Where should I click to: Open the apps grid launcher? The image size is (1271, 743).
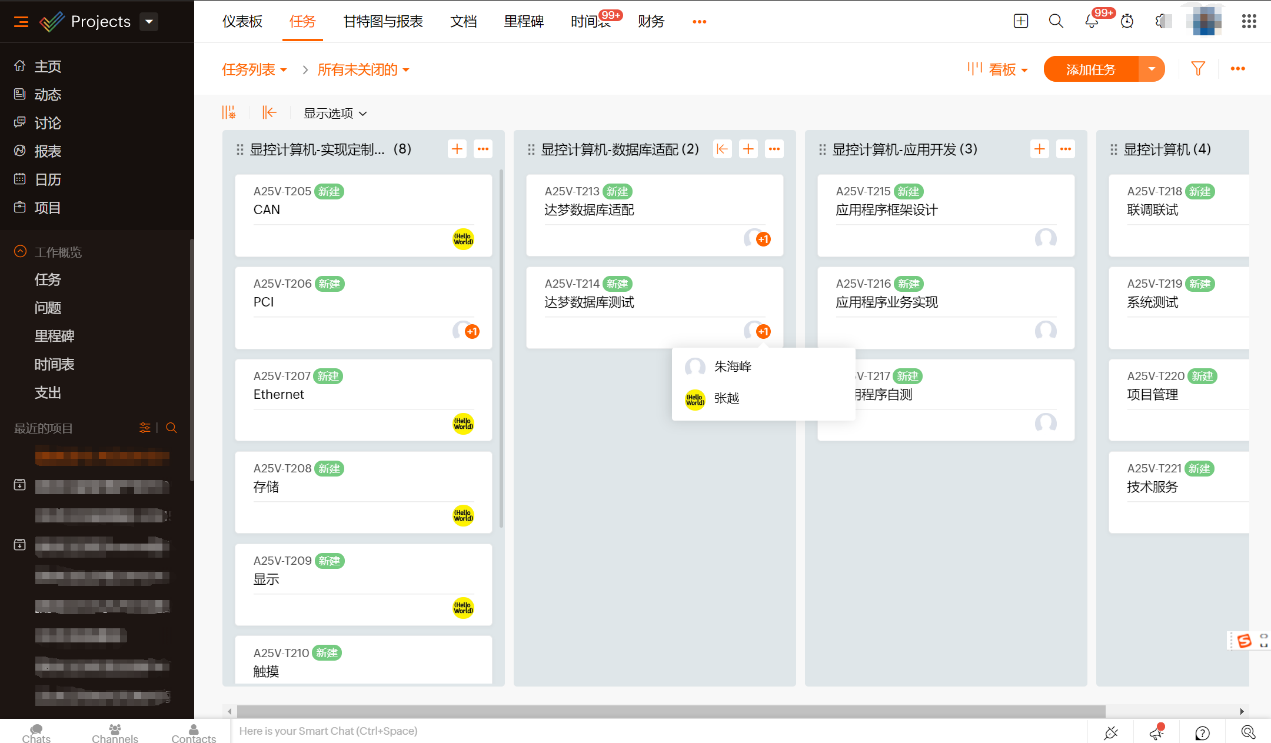click(1249, 21)
